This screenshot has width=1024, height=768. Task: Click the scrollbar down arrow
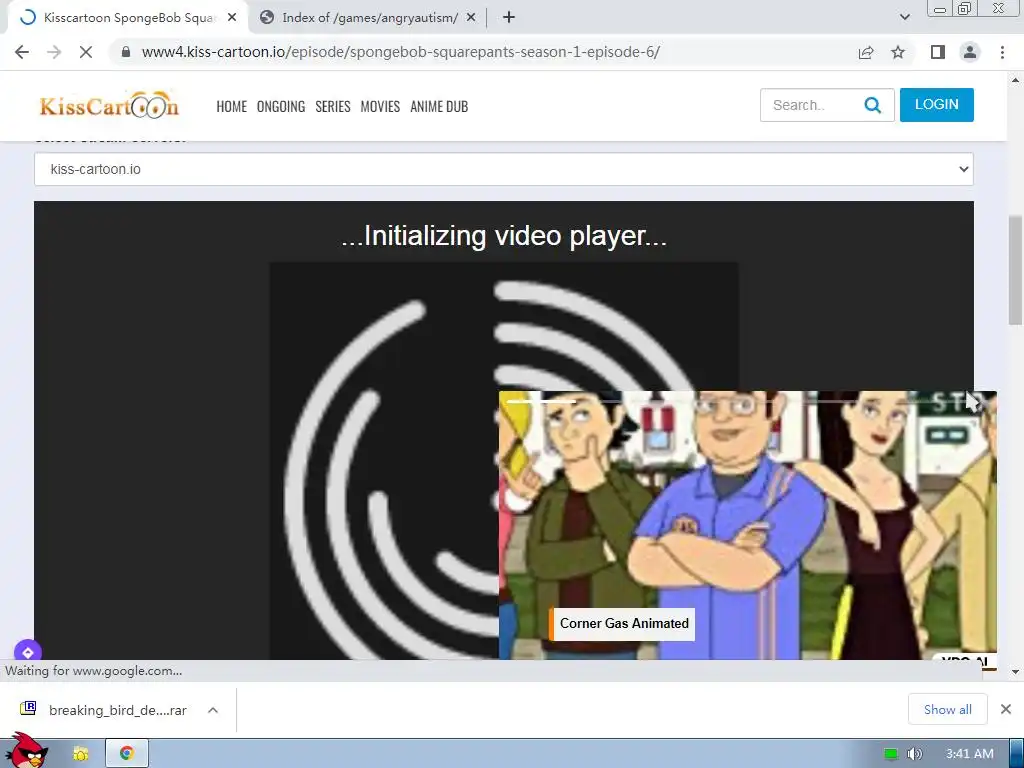pyautogui.click(x=1015, y=671)
